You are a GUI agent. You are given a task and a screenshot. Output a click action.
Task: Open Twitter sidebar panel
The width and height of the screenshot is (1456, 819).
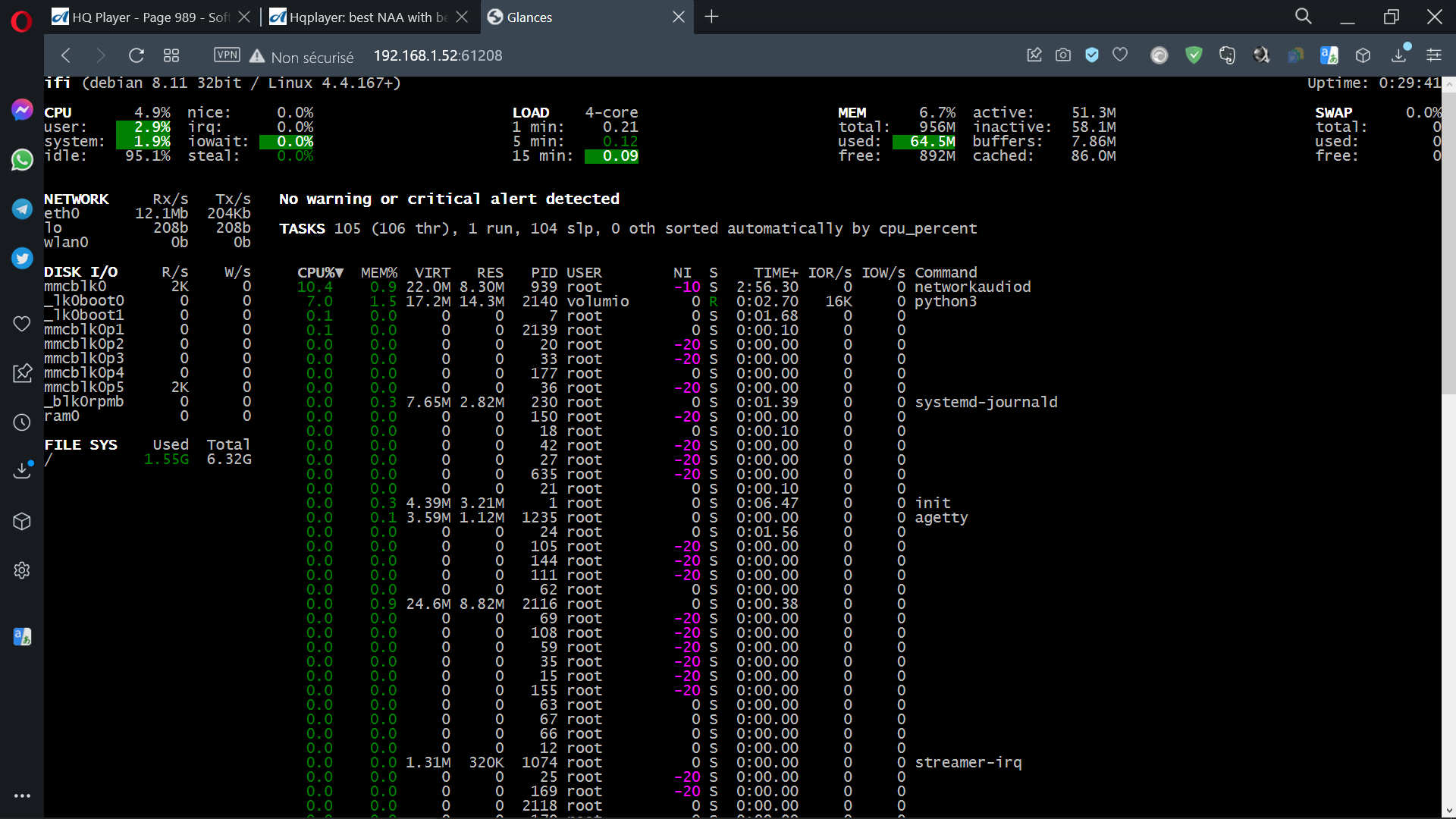(22, 259)
